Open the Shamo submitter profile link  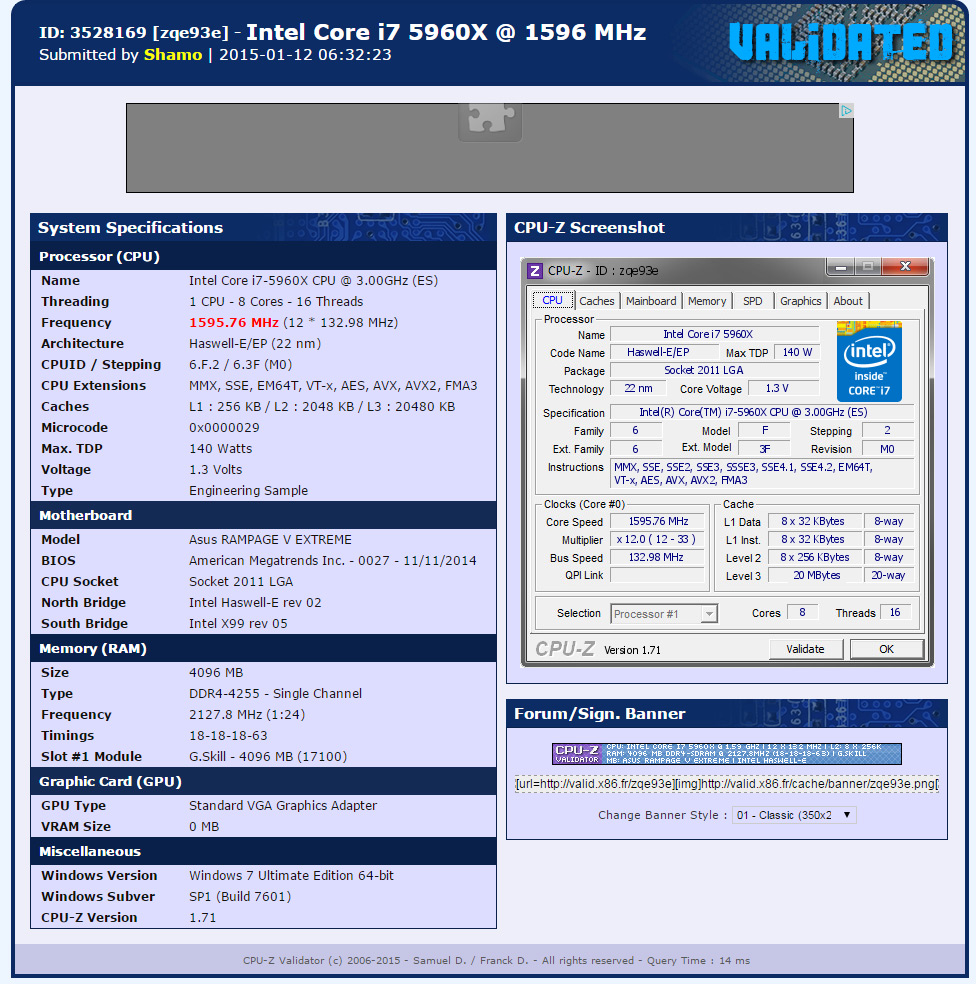pos(173,55)
